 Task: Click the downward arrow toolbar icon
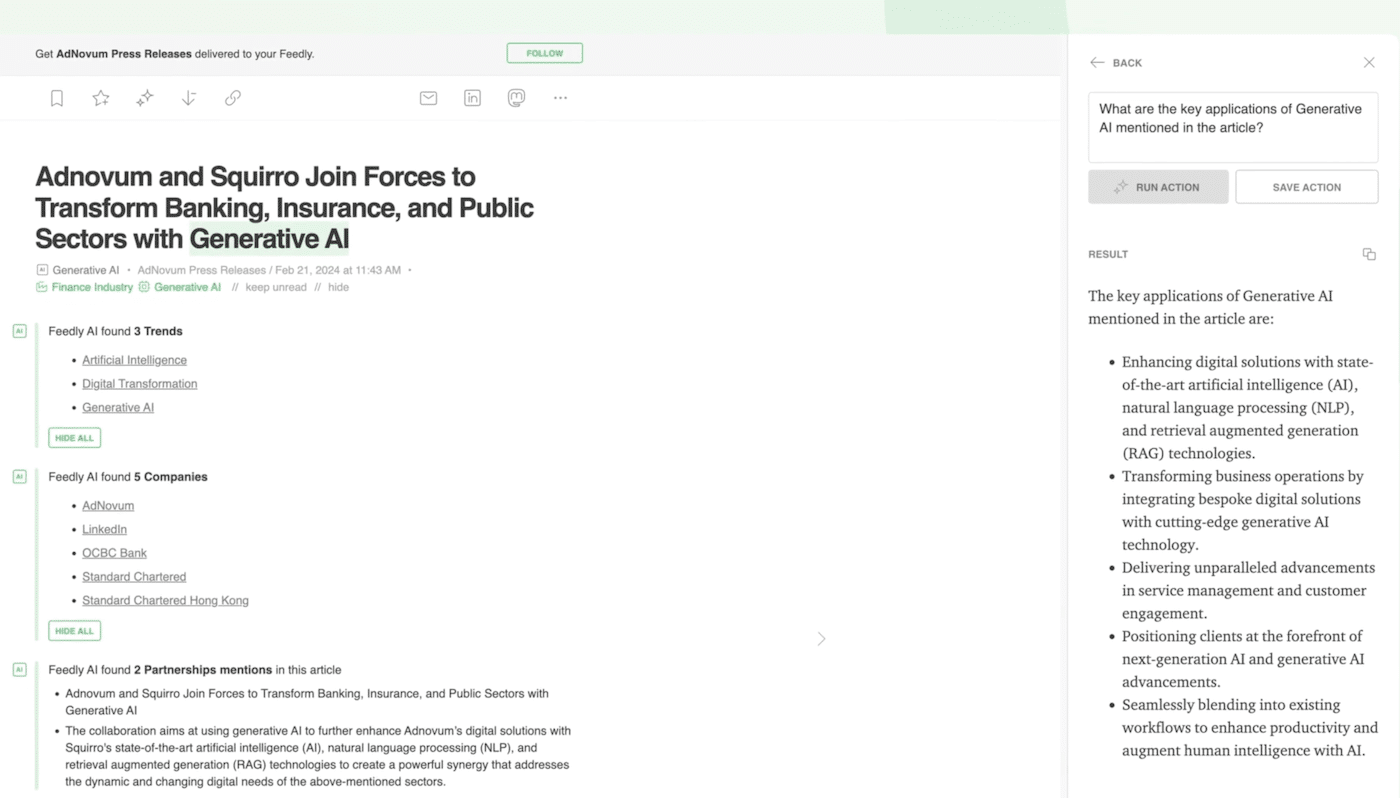[x=189, y=98]
